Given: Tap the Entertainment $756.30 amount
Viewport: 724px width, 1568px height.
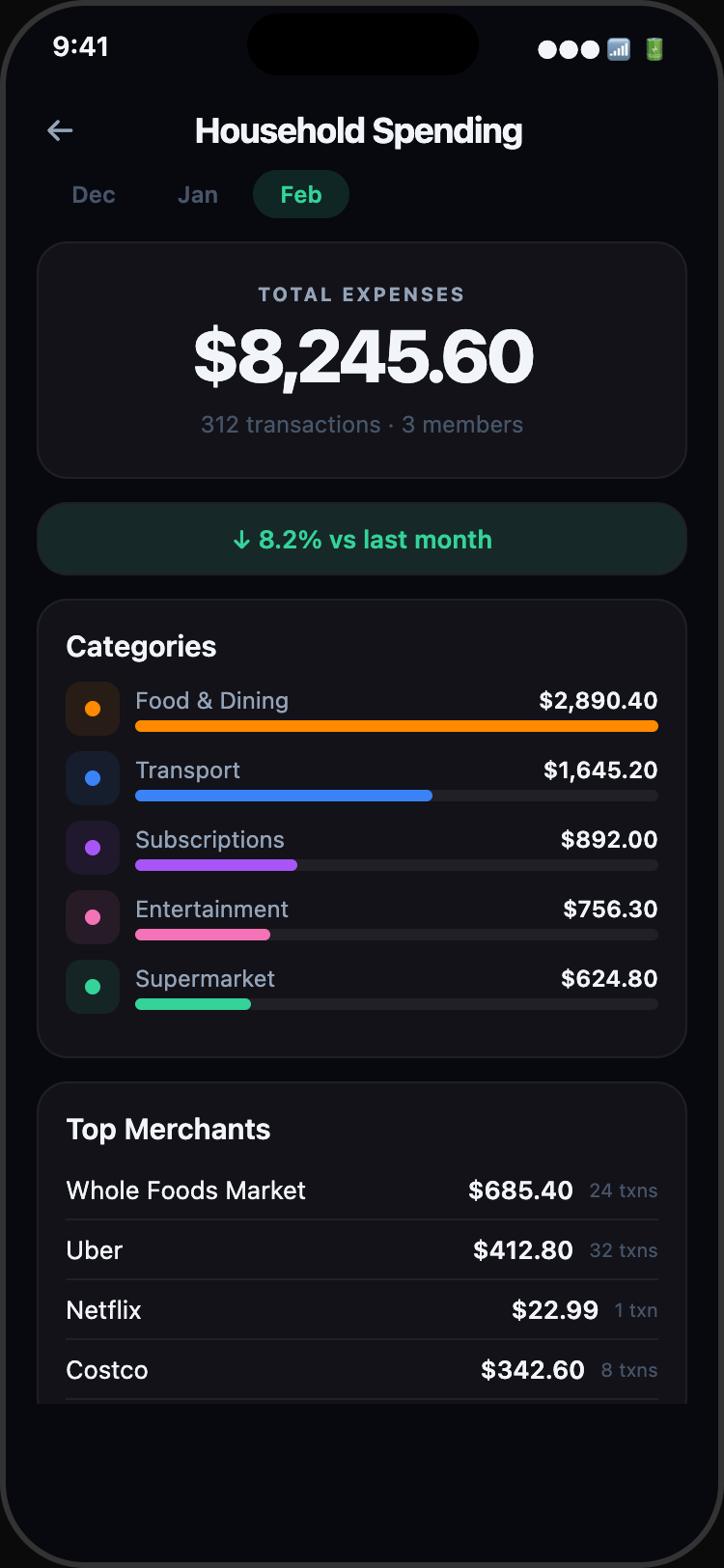Looking at the screenshot, I should click(x=610, y=910).
